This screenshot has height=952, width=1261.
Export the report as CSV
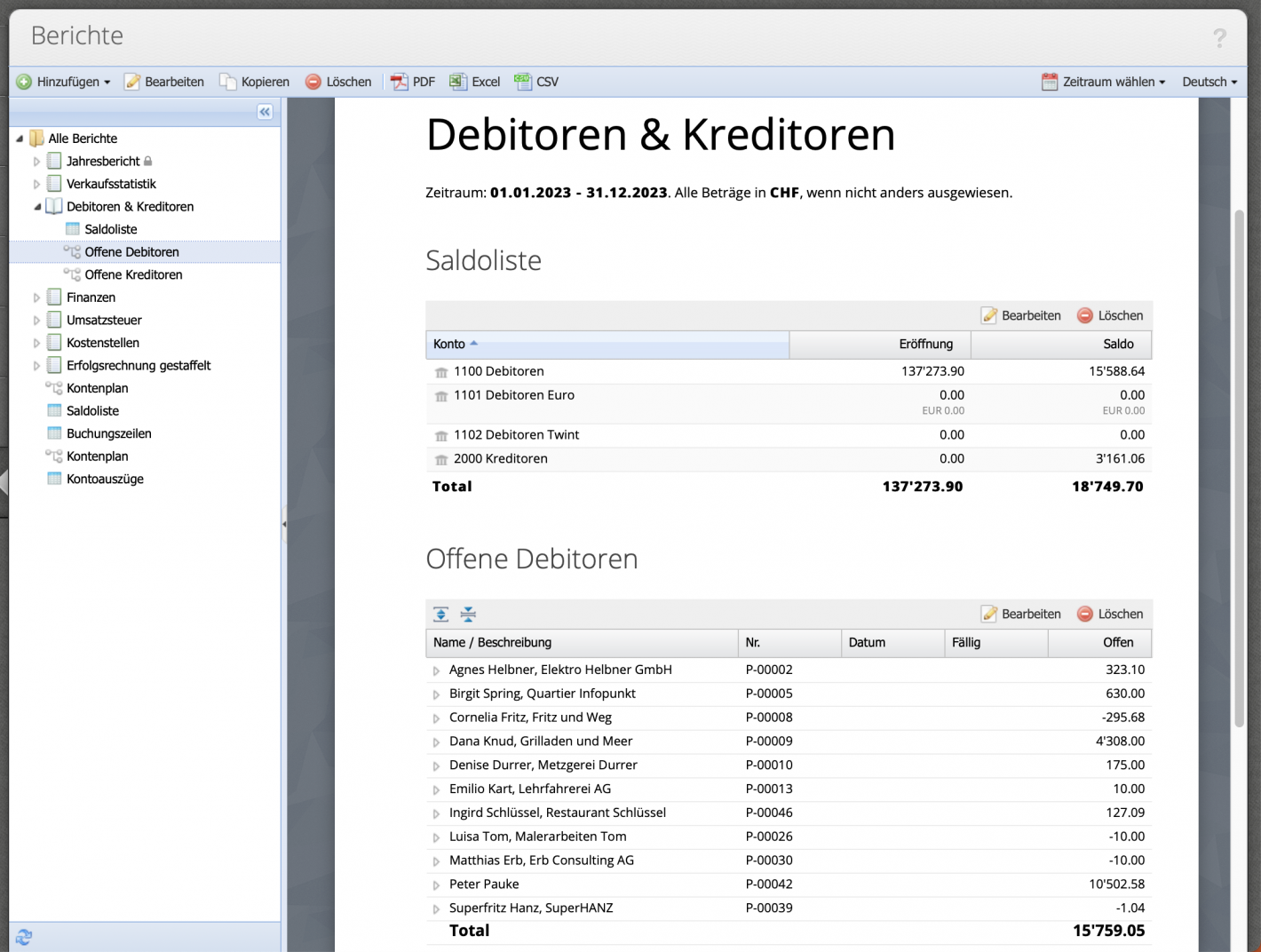[x=536, y=81]
